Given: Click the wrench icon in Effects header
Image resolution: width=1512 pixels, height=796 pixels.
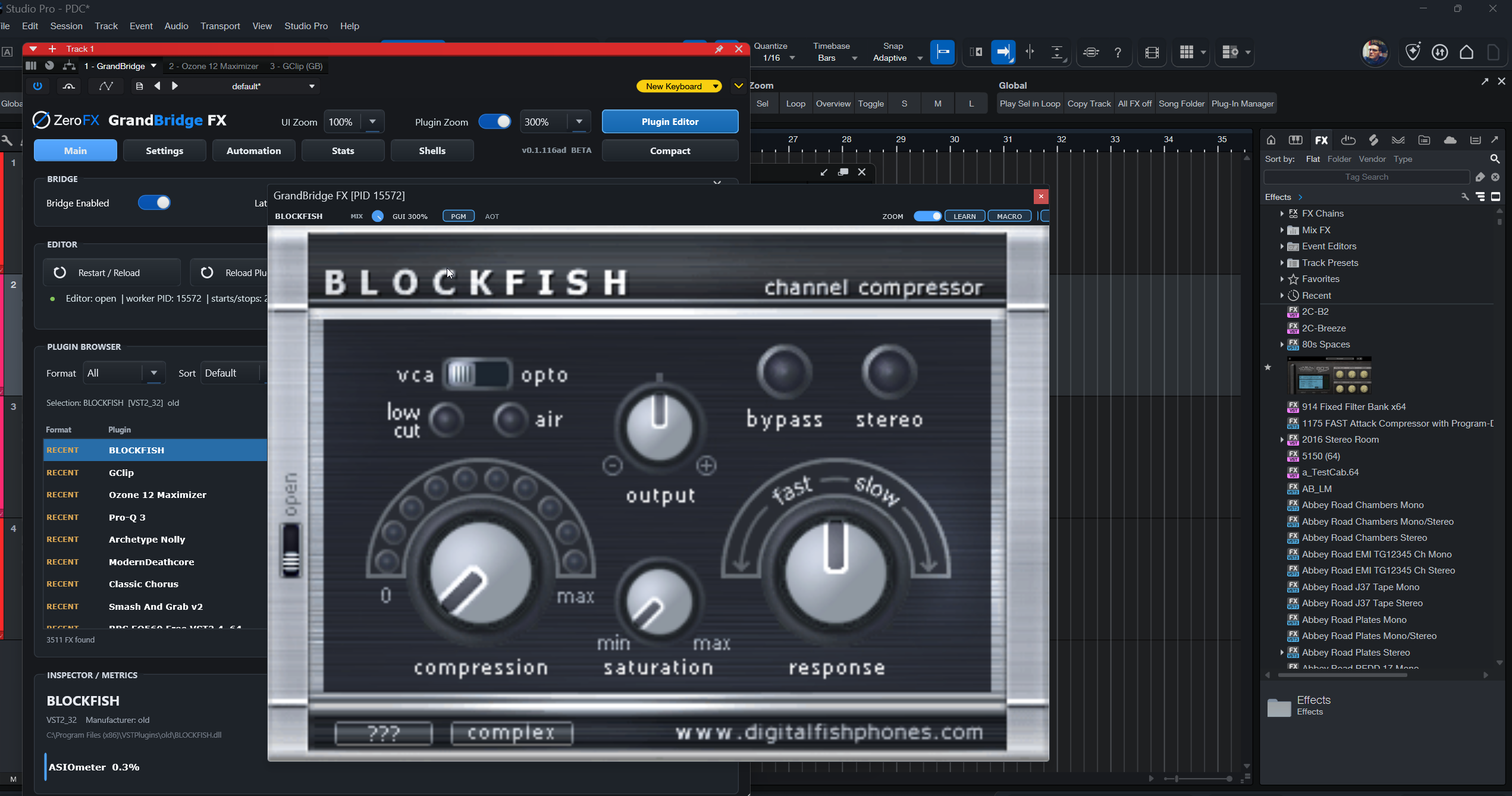Looking at the screenshot, I should (1465, 197).
